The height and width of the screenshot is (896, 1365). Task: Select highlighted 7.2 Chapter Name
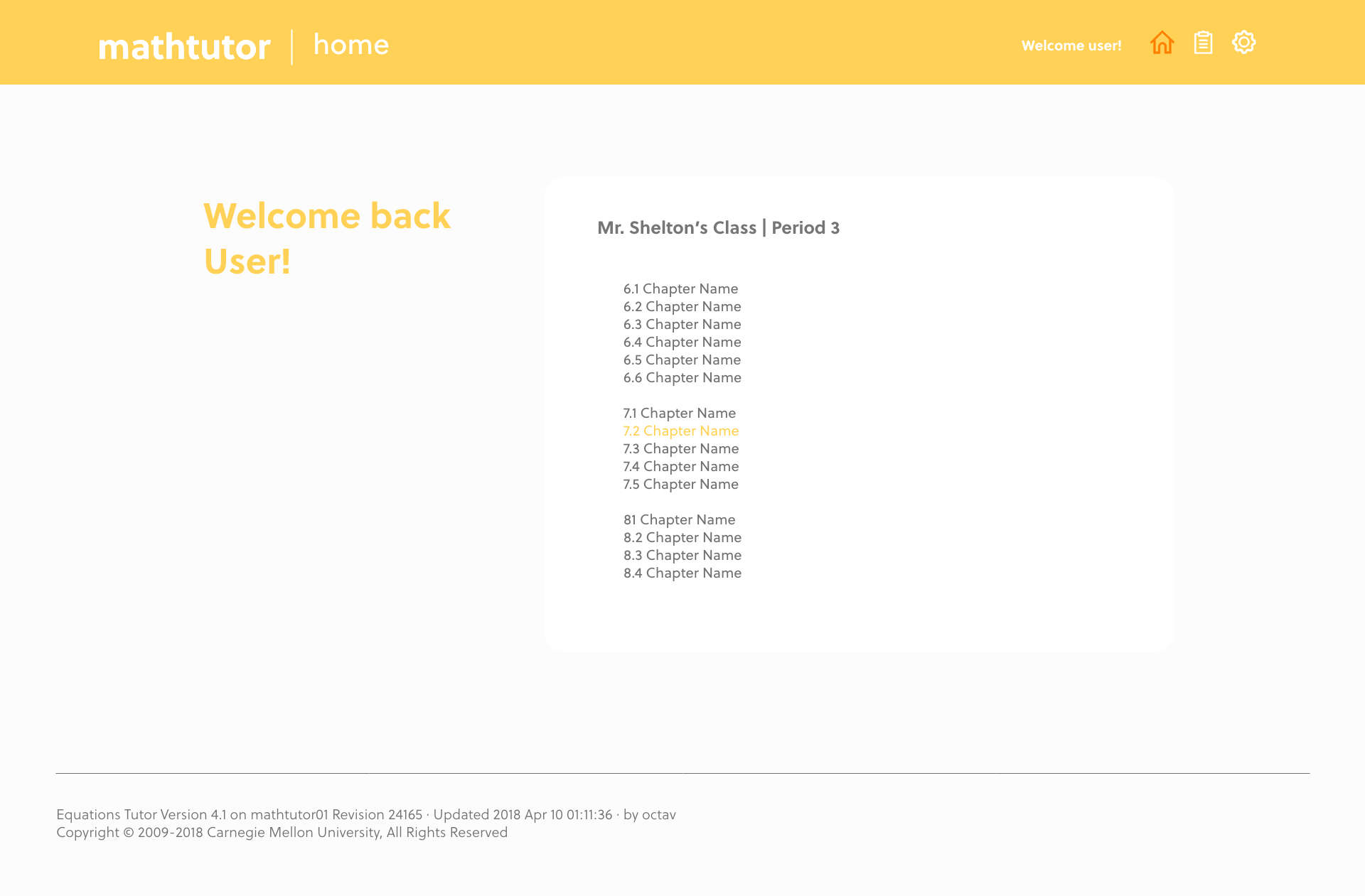[x=680, y=431]
